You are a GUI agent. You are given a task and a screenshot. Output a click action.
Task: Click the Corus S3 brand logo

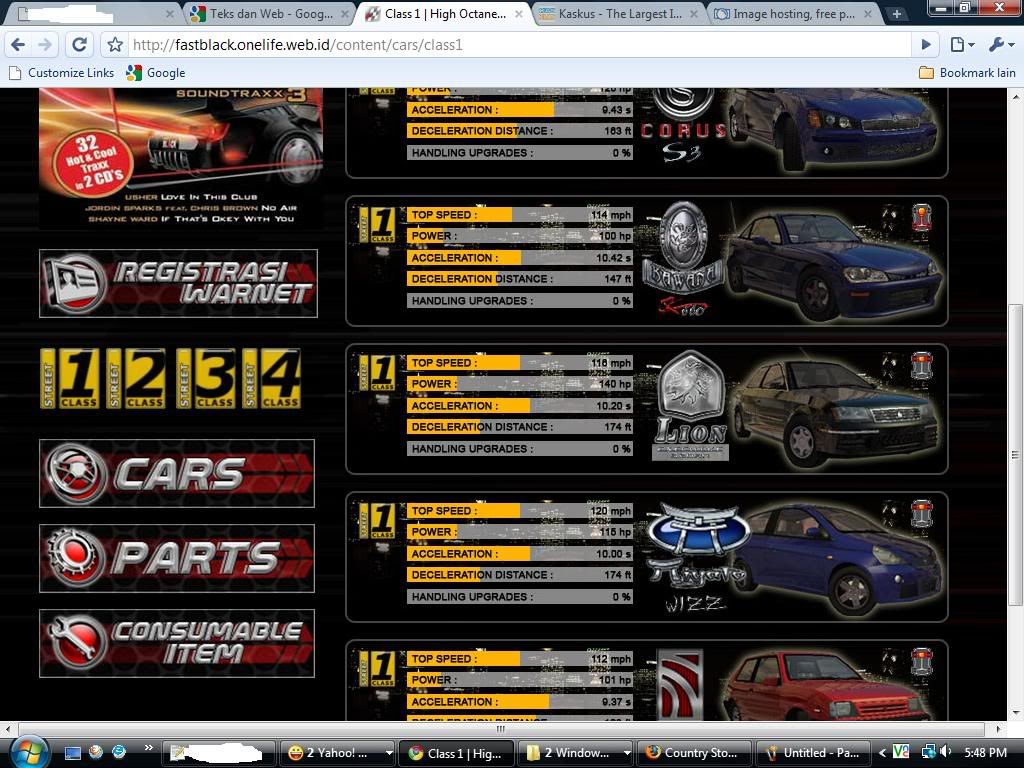coord(683,125)
